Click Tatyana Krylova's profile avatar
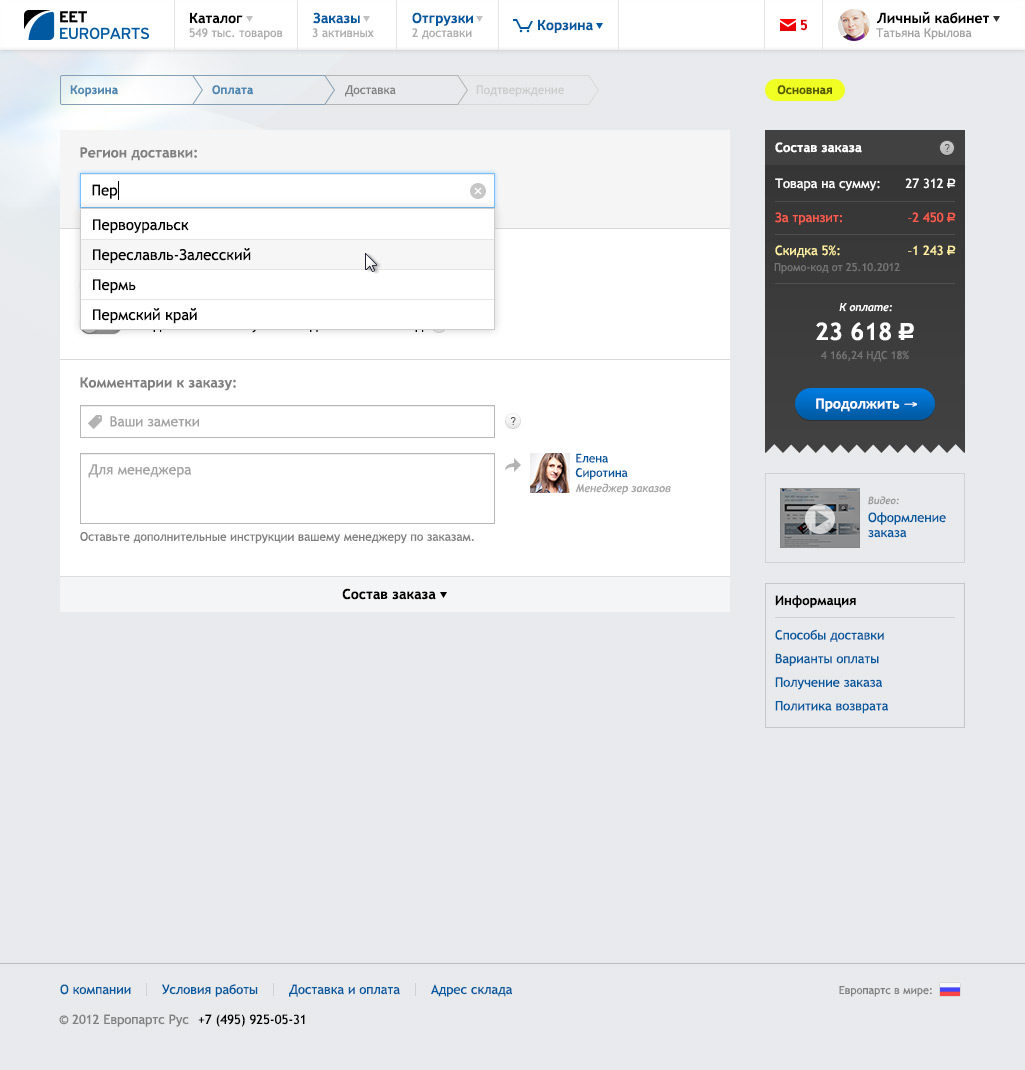The image size is (1025, 1070). (853, 25)
